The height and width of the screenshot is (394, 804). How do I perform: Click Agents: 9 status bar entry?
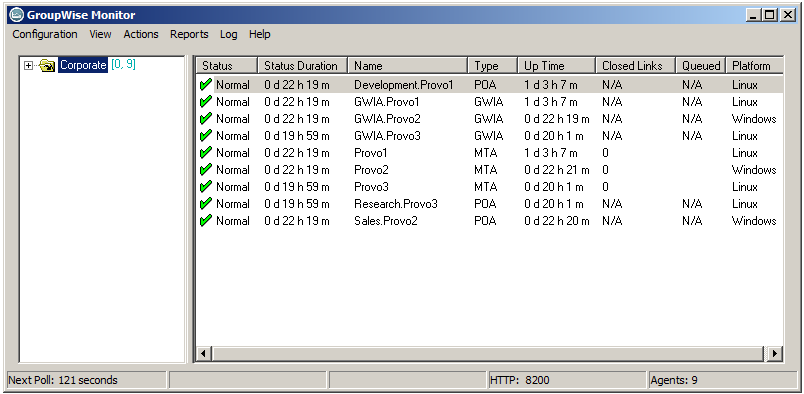click(x=722, y=380)
